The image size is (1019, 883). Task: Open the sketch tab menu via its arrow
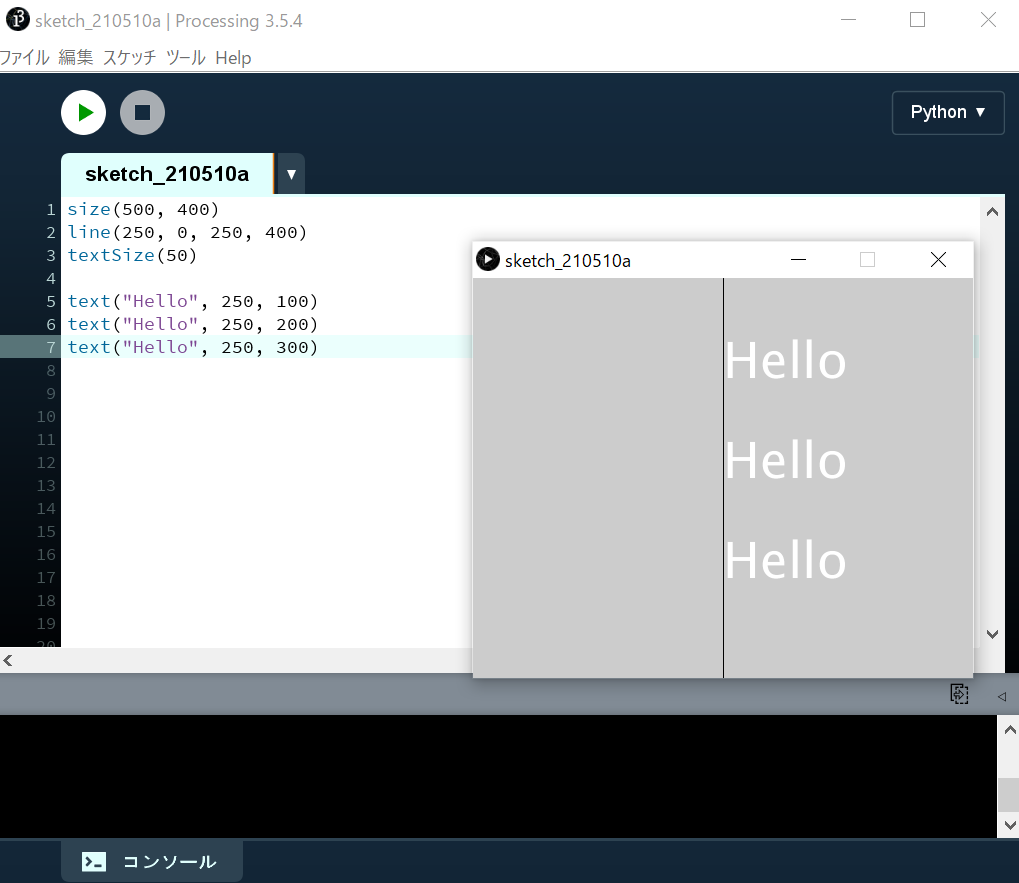(x=290, y=173)
